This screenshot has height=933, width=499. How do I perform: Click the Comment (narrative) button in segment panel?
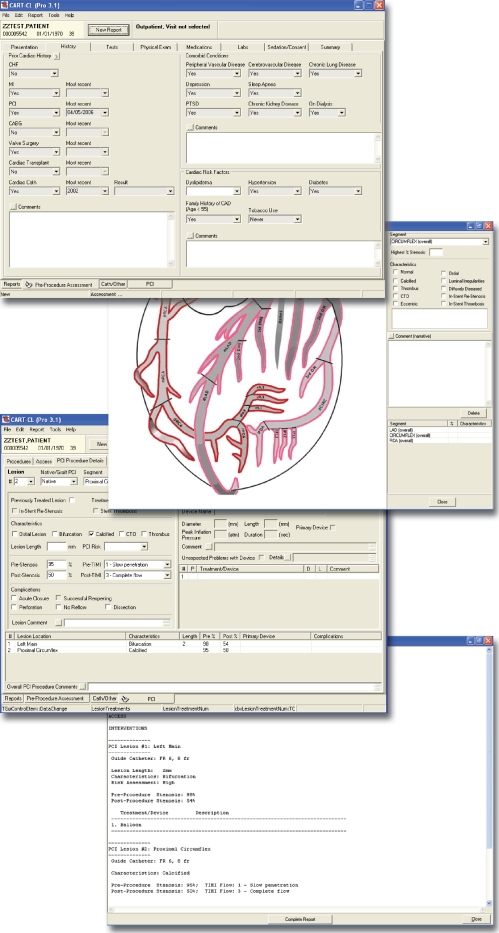click(391, 336)
